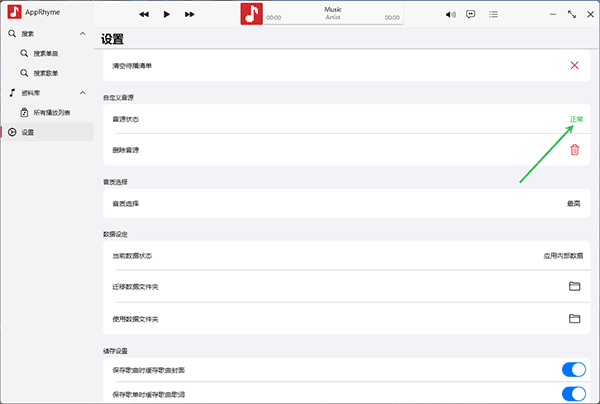Toggle the save song cover cache switch

click(x=574, y=370)
